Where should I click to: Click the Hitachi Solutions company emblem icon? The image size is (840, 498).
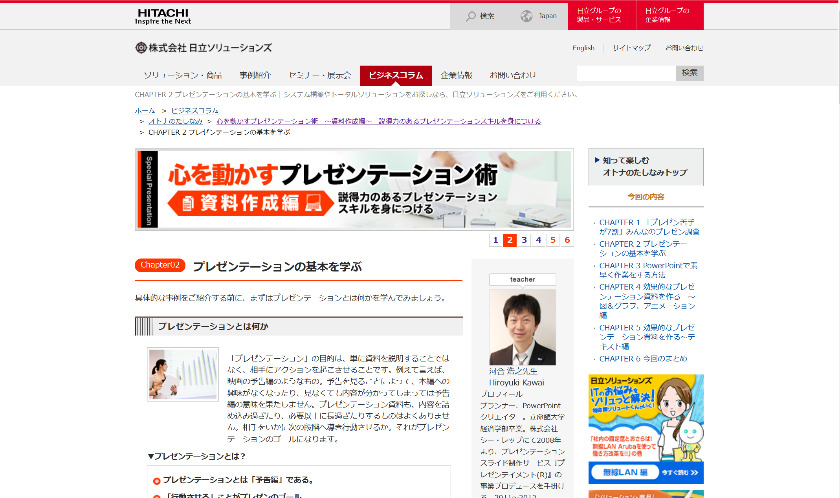[141, 47]
